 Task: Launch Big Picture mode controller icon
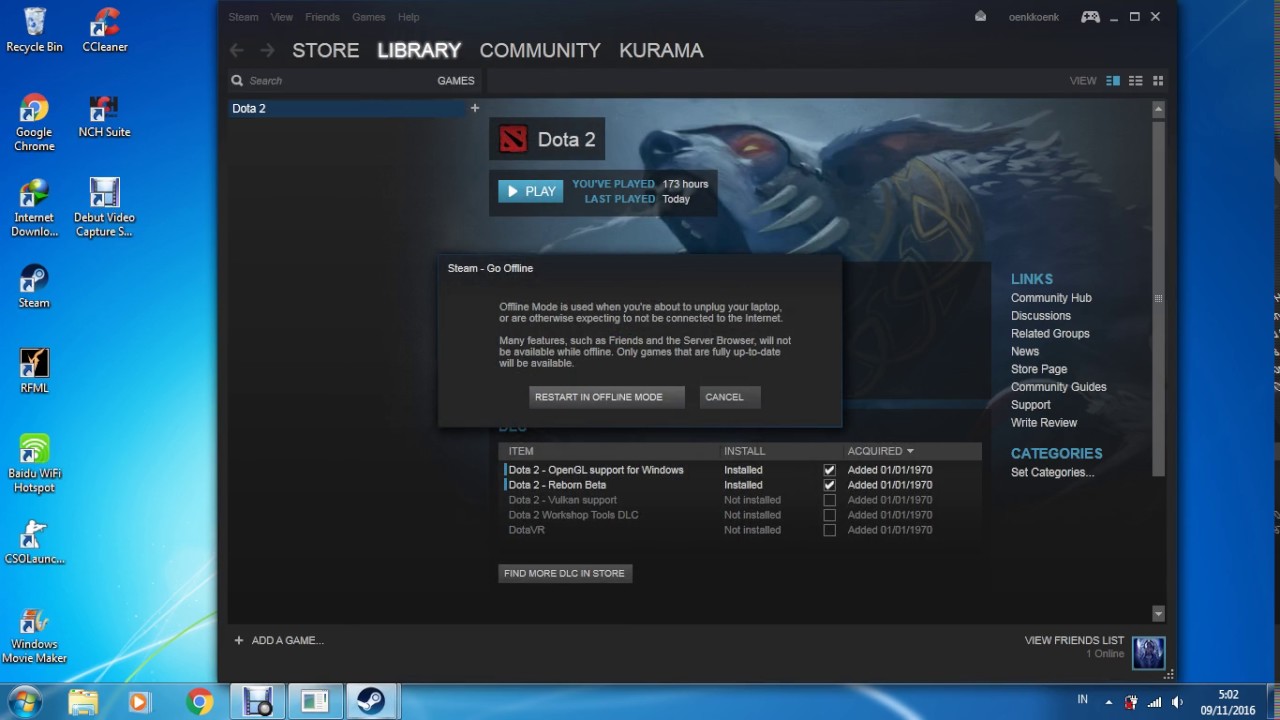tap(1090, 17)
